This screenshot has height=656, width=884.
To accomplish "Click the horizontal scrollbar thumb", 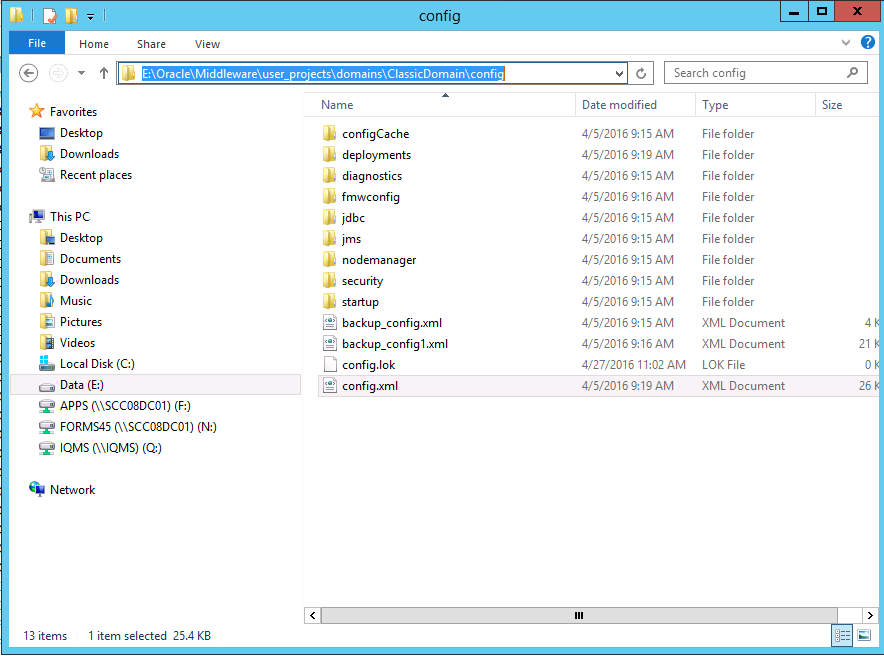I will click(x=579, y=615).
